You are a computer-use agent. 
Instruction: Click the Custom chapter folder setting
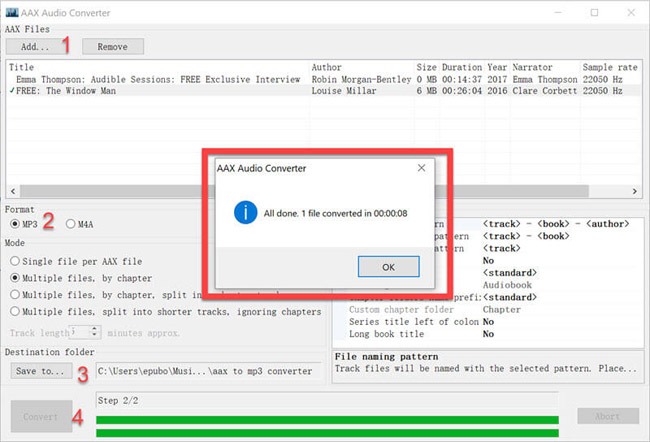coord(401,310)
